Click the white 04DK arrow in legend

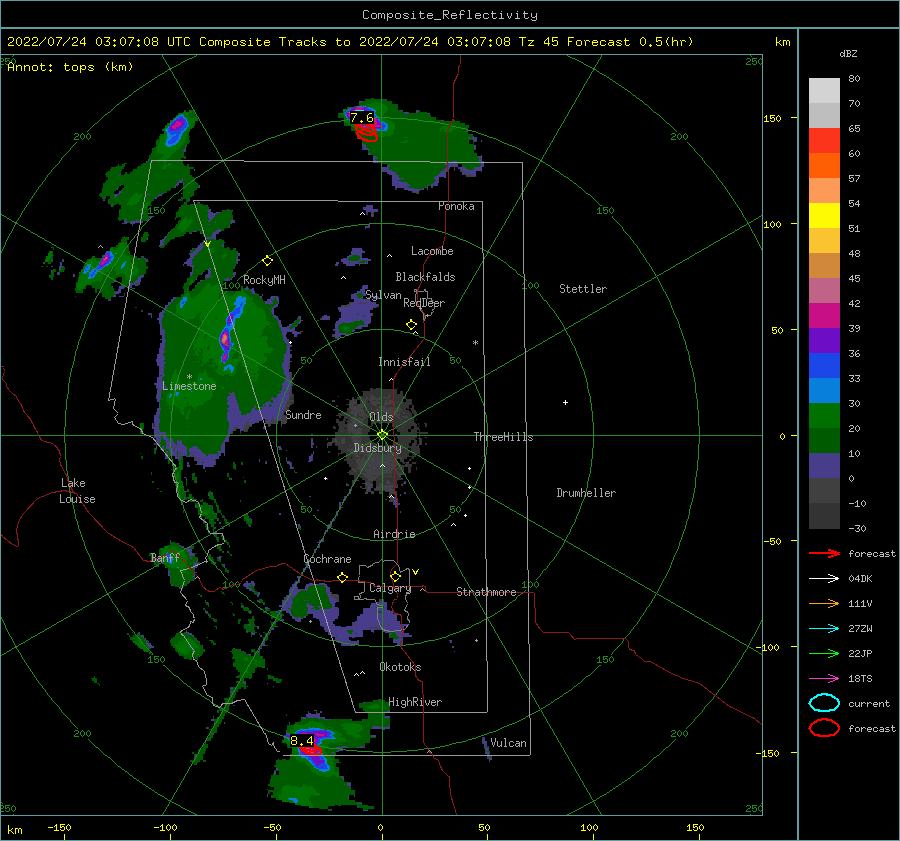tap(824, 578)
